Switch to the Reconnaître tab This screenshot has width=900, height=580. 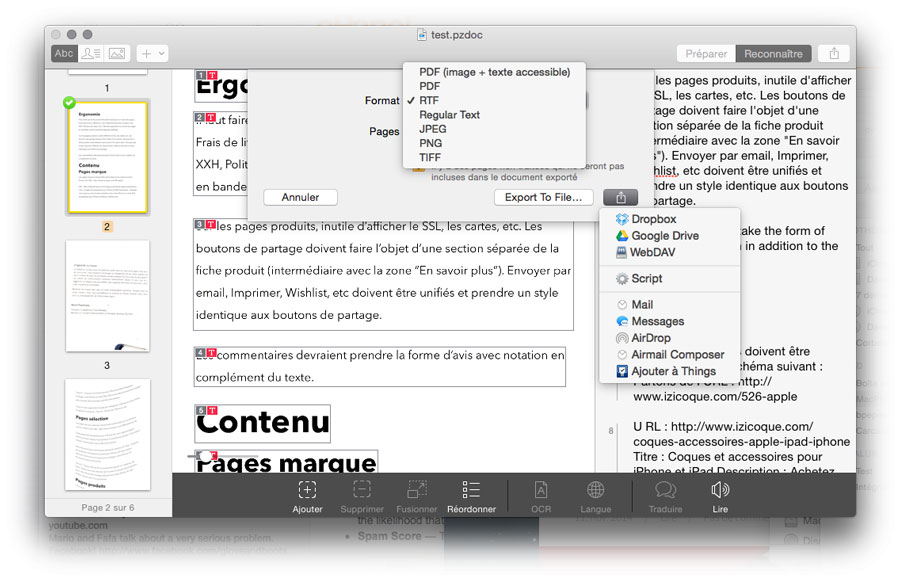tap(773, 53)
